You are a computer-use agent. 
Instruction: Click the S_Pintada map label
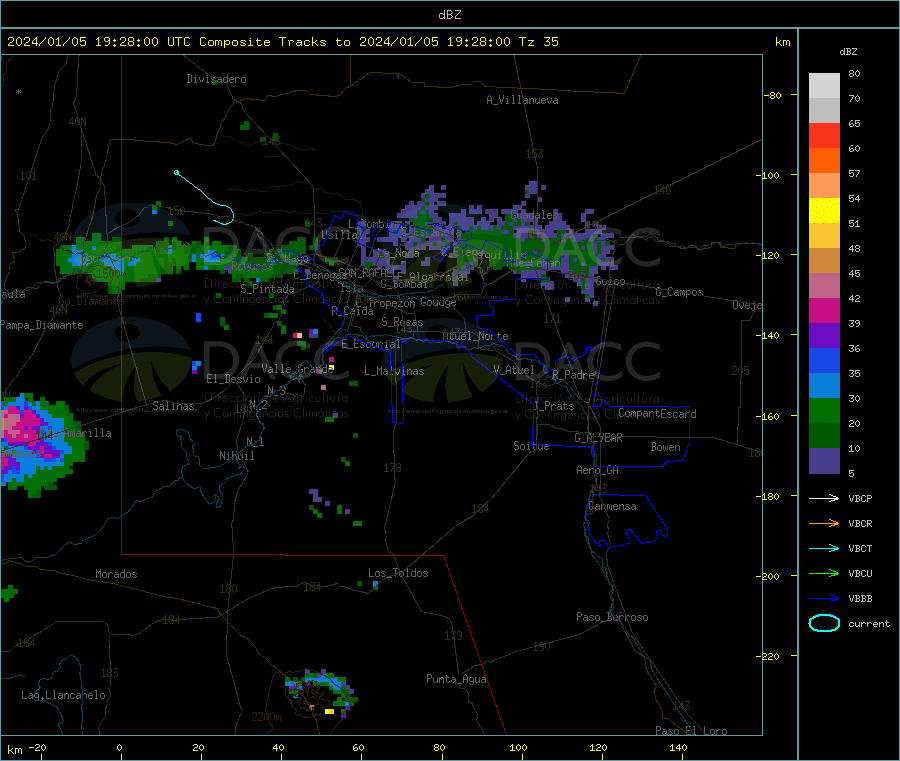[x=267, y=289]
